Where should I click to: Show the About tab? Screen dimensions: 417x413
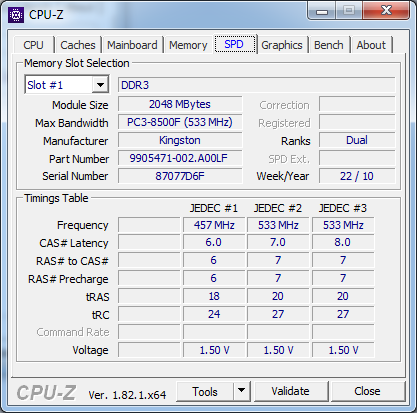tap(371, 45)
